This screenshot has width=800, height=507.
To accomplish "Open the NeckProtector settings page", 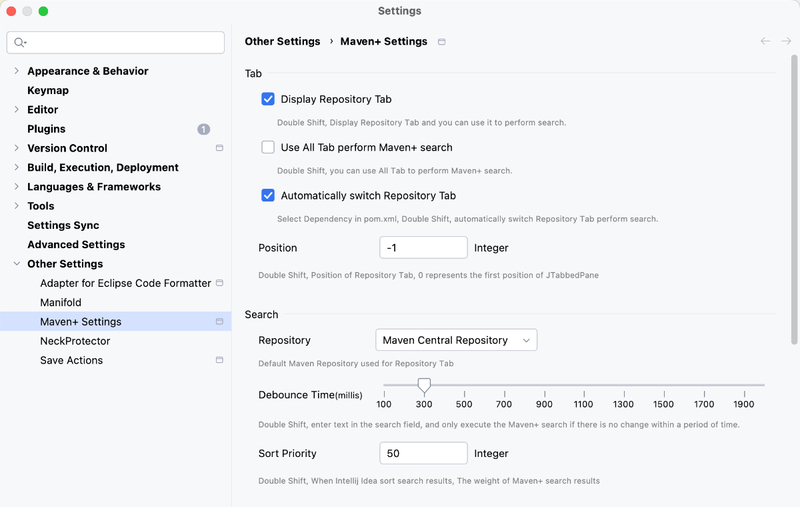I will click(x=75, y=341).
